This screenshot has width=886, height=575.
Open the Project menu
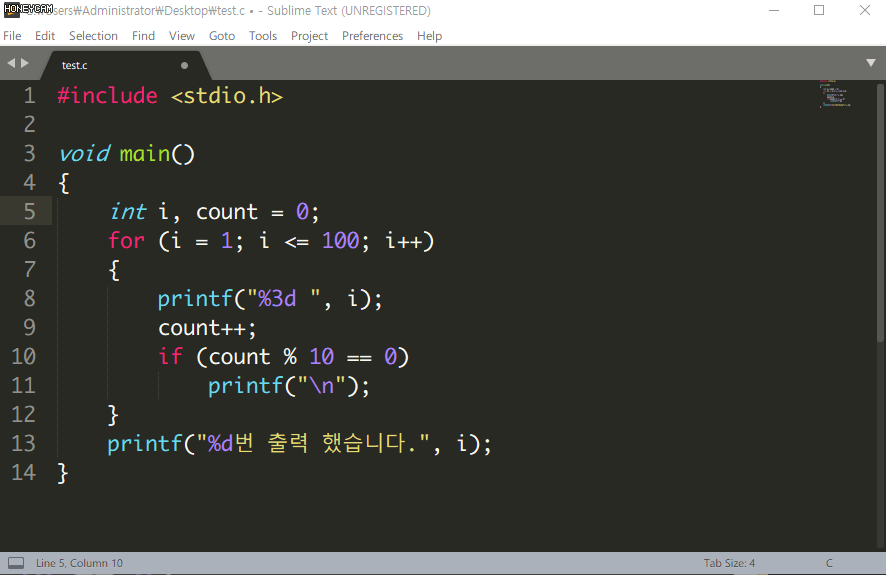[x=310, y=36]
